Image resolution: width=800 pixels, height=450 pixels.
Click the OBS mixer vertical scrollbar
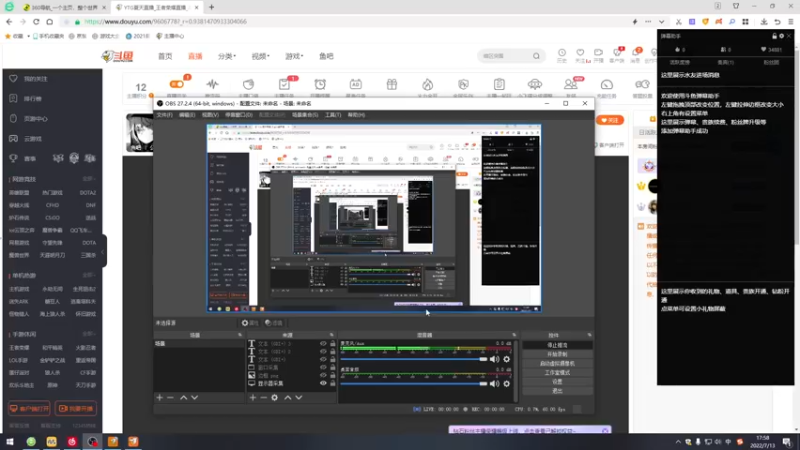tap(517, 370)
